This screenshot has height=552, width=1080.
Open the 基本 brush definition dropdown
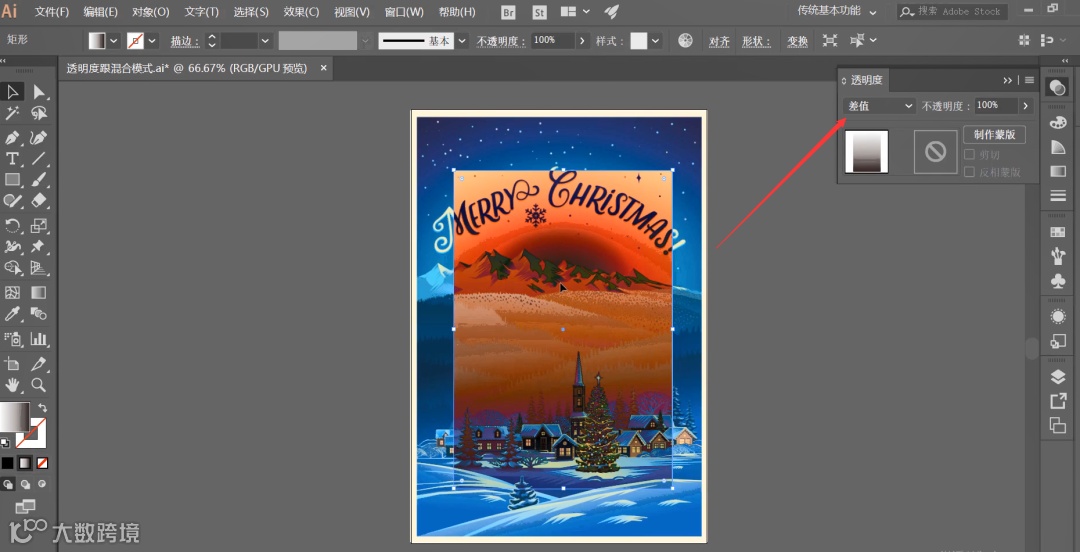(462, 41)
